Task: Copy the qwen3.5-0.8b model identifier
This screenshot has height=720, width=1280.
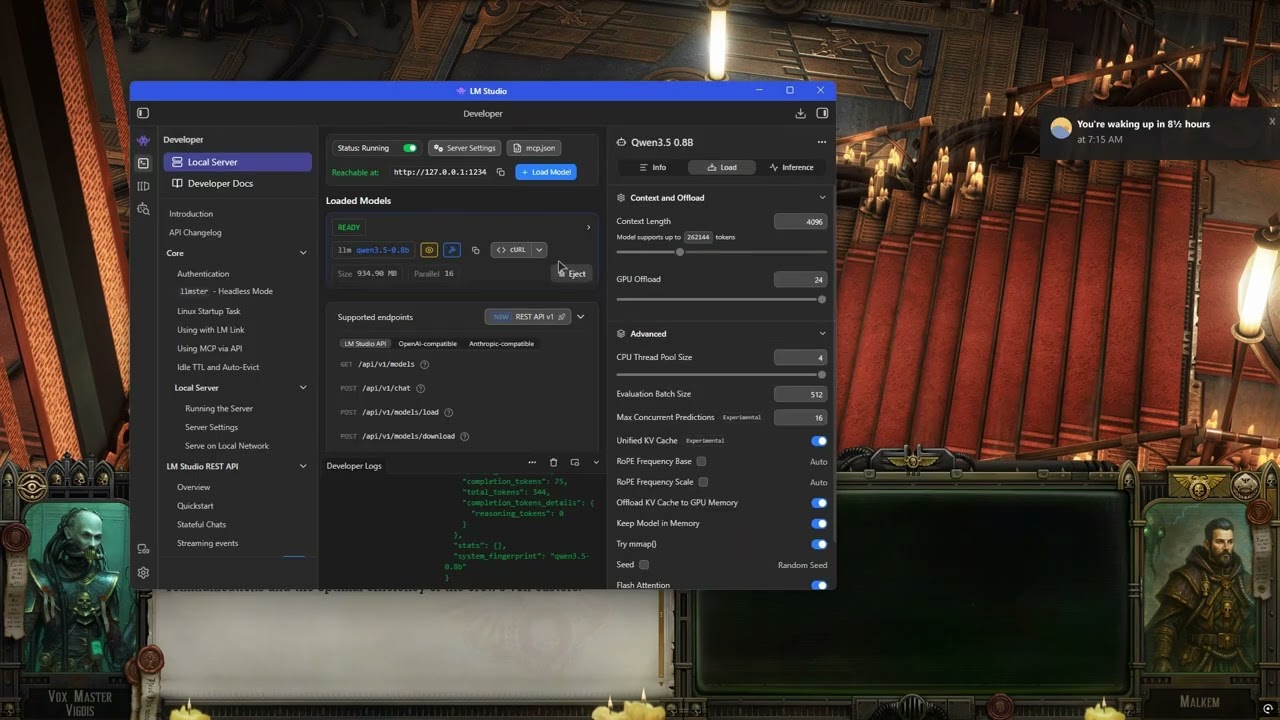Action: click(475, 250)
